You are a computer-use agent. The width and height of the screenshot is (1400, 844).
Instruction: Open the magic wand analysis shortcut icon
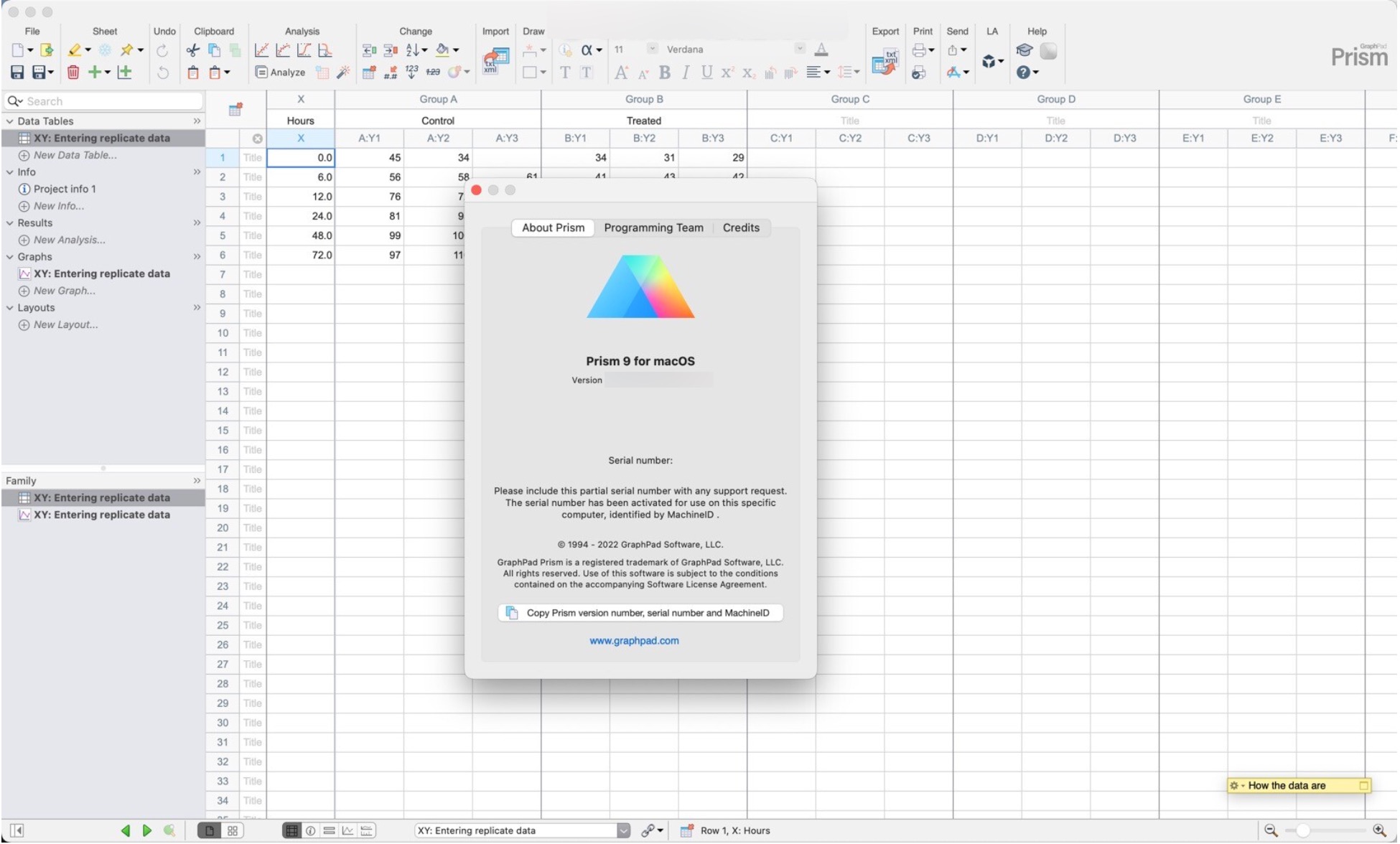pos(343,72)
